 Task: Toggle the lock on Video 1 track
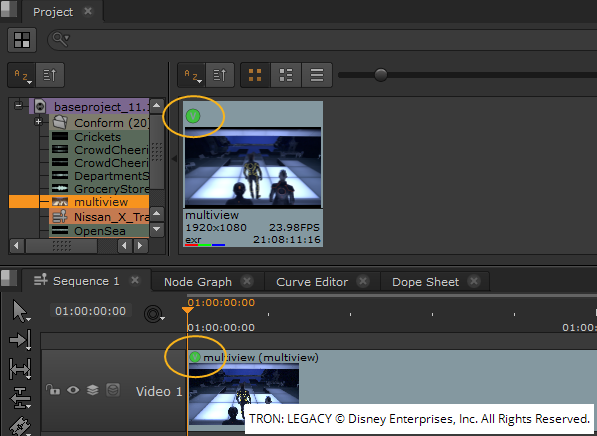tap(53, 390)
